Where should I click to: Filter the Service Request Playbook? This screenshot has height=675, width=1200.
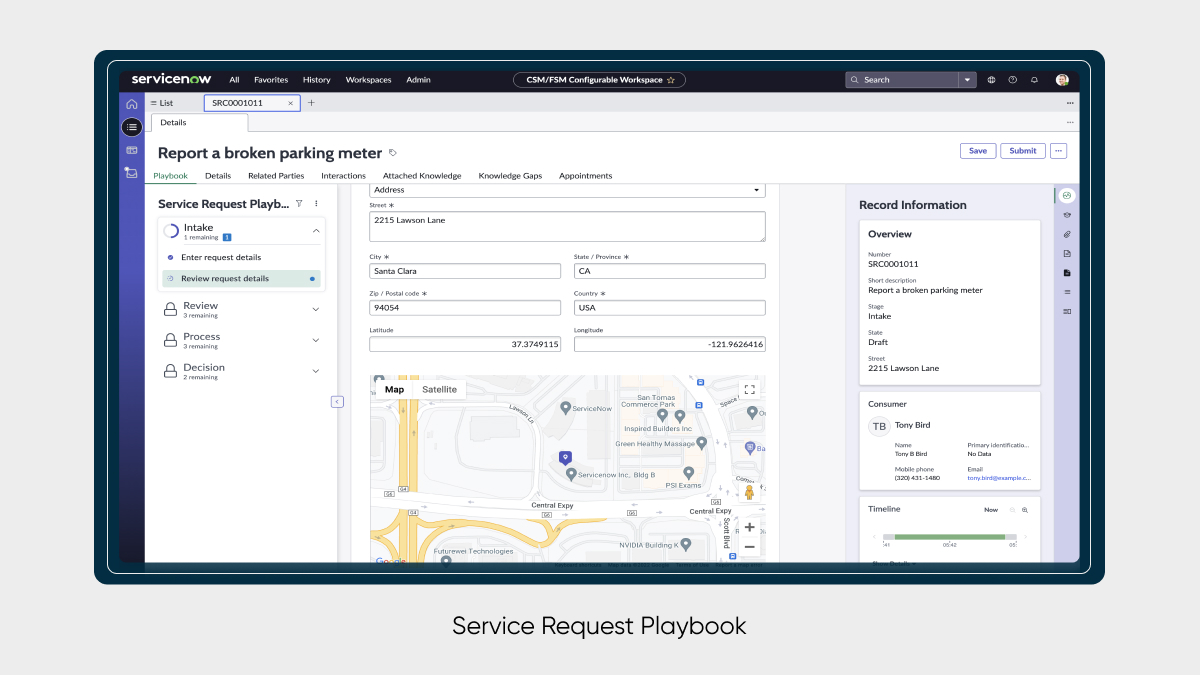tap(299, 203)
